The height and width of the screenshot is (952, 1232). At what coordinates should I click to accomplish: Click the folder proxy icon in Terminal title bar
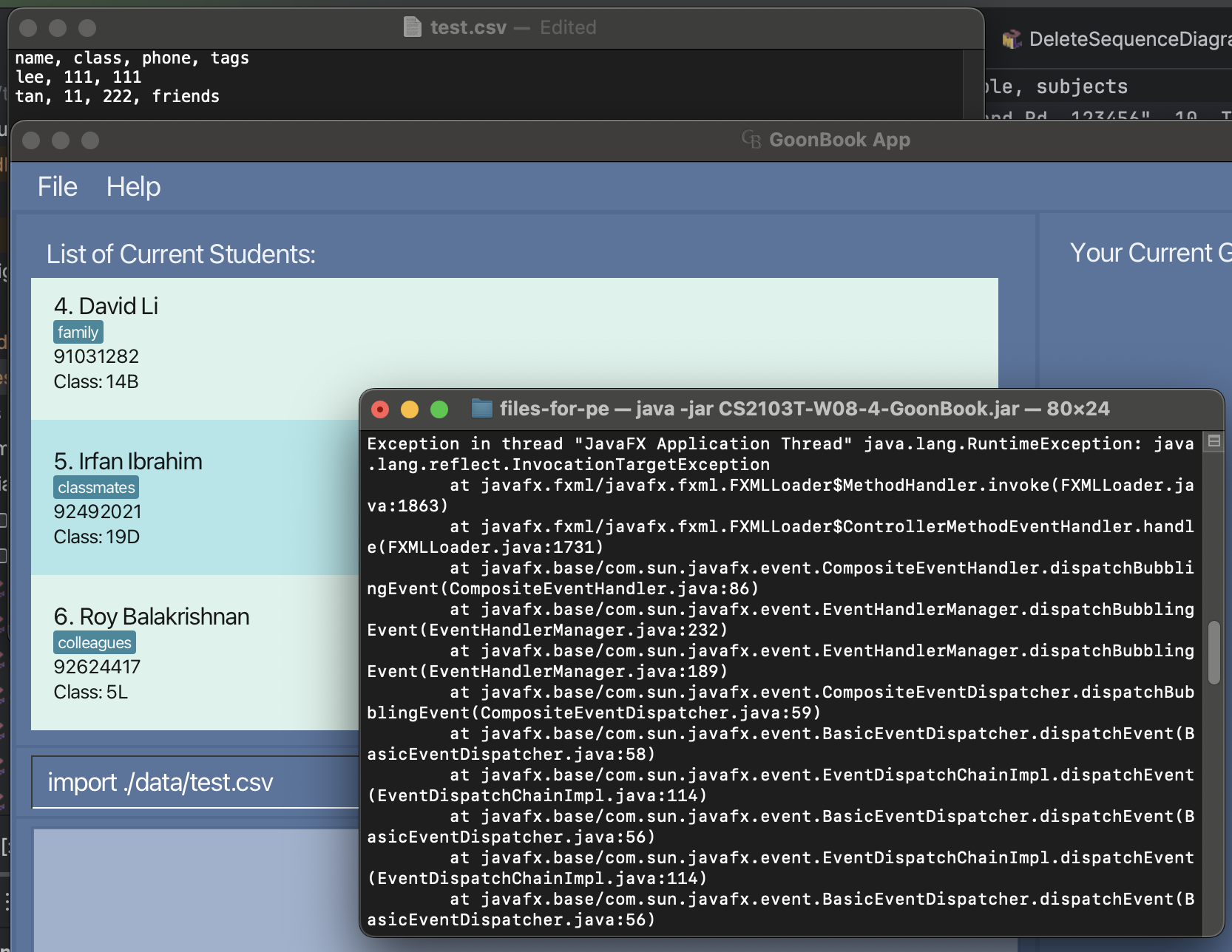[x=482, y=409]
